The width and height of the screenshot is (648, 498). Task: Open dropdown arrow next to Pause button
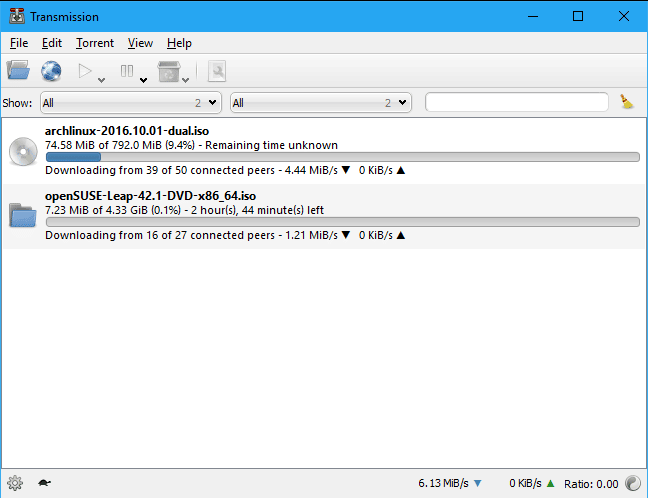(x=144, y=79)
